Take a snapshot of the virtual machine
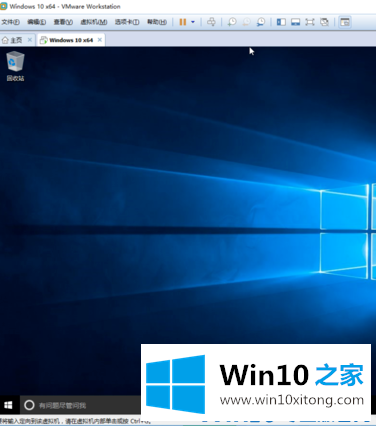This screenshot has height=426, width=376. click(232, 22)
